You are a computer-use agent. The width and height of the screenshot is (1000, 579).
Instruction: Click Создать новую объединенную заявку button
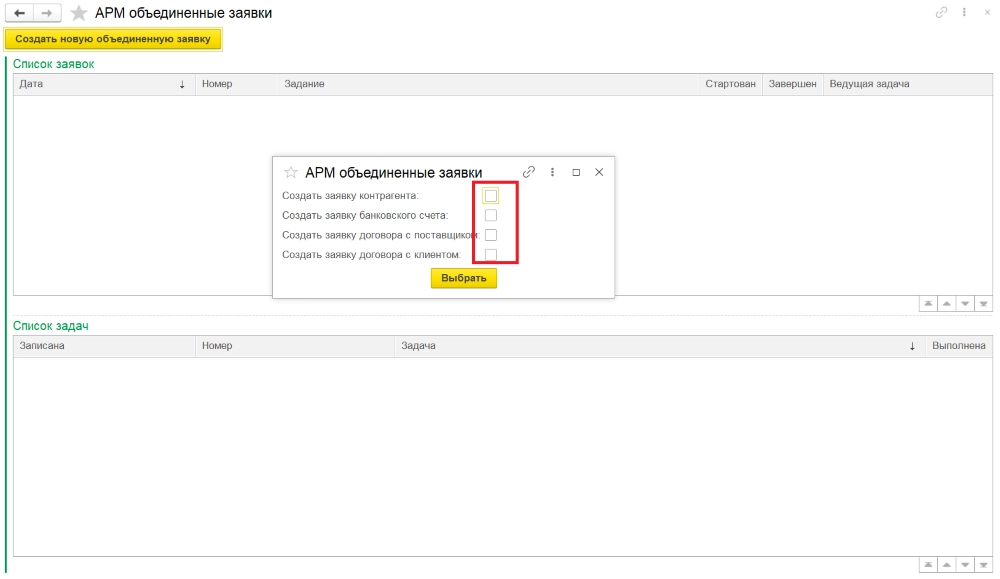point(113,39)
